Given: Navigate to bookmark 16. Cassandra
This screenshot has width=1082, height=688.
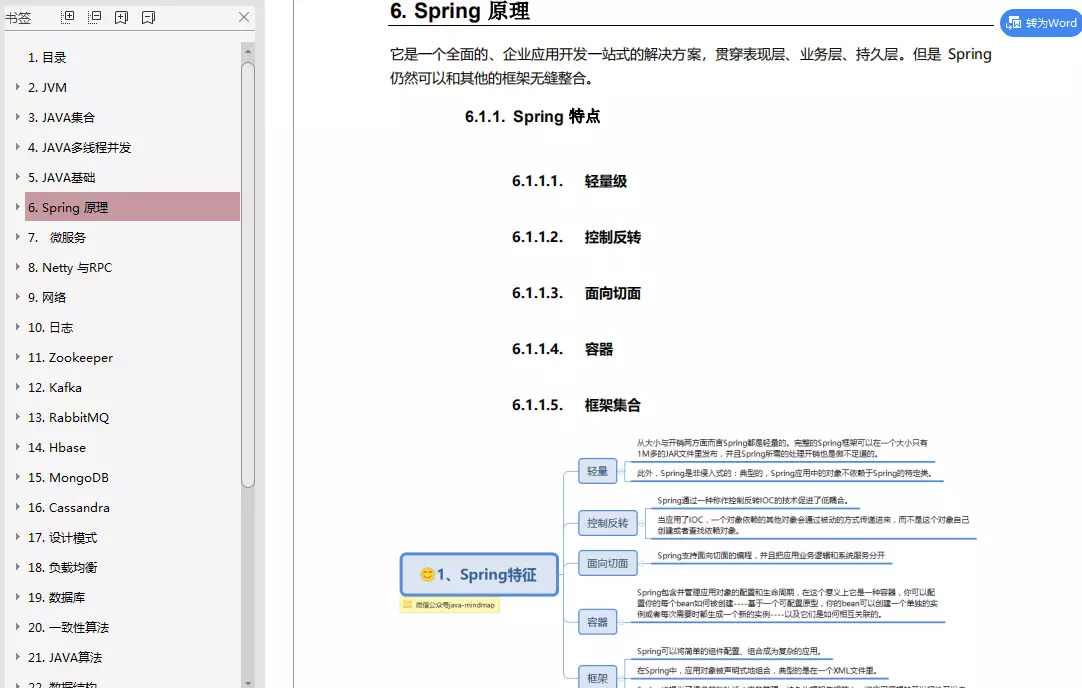Looking at the screenshot, I should [x=69, y=508].
